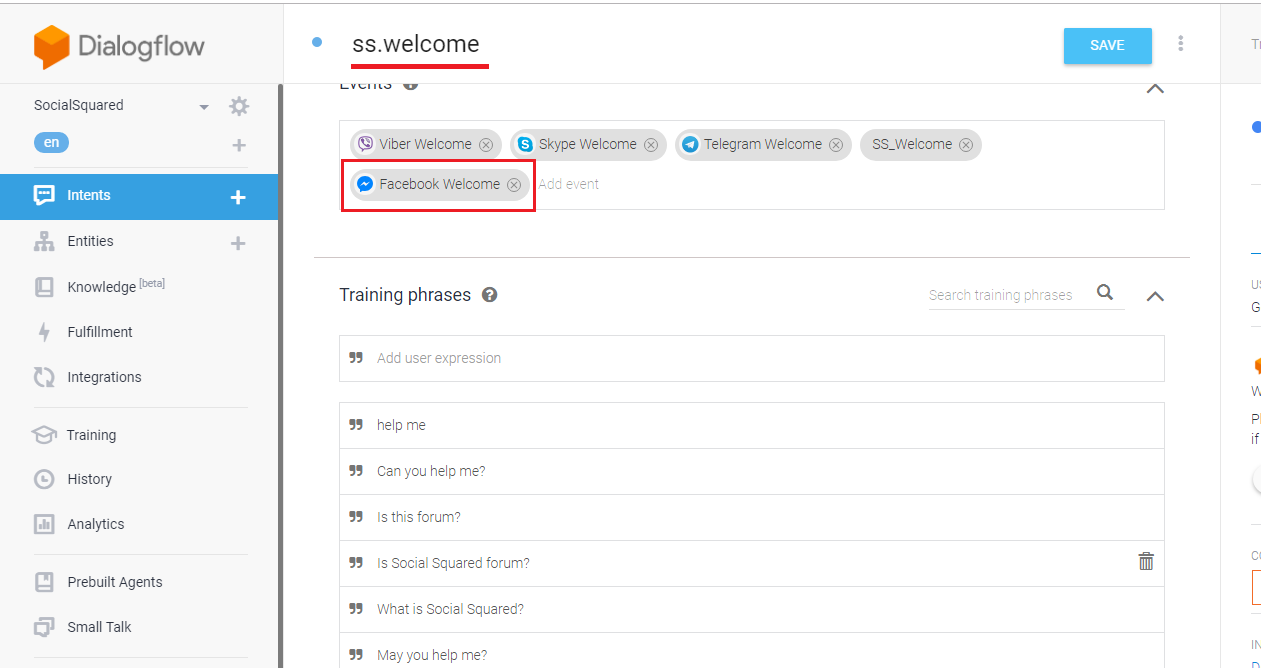Viewport: 1261px width, 668px height.
Task: Collapse the Training phrases section
Action: point(1155,296)
